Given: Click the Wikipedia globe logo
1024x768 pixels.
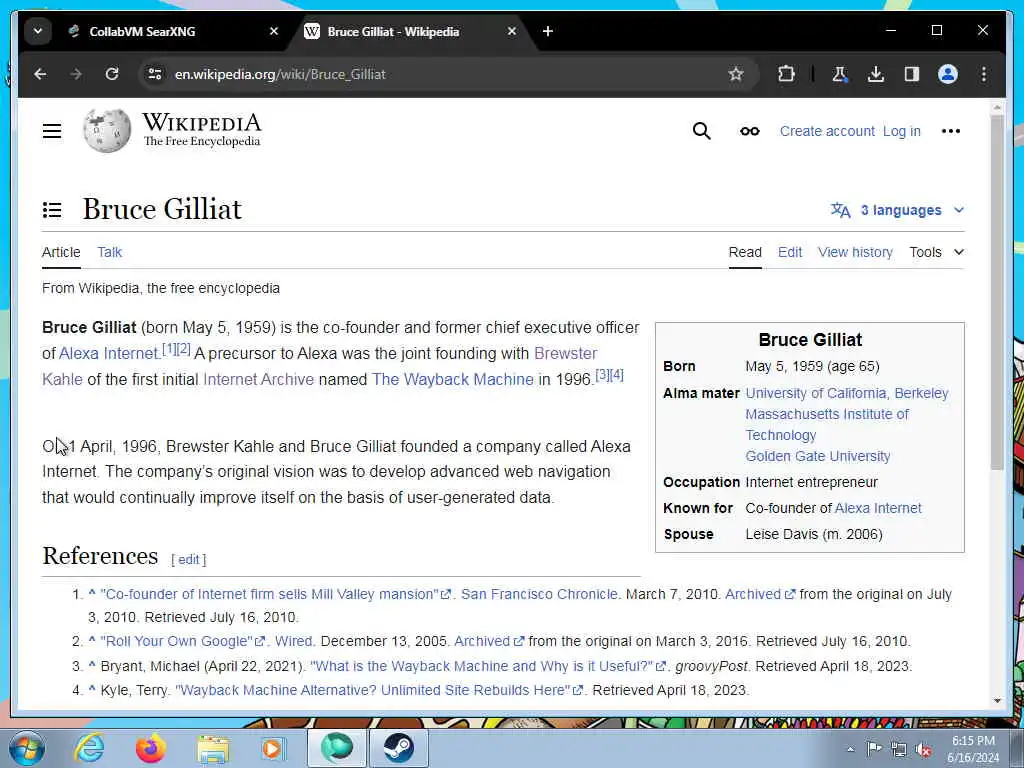Looking at the screenshot, I should (x=106, y=131).
